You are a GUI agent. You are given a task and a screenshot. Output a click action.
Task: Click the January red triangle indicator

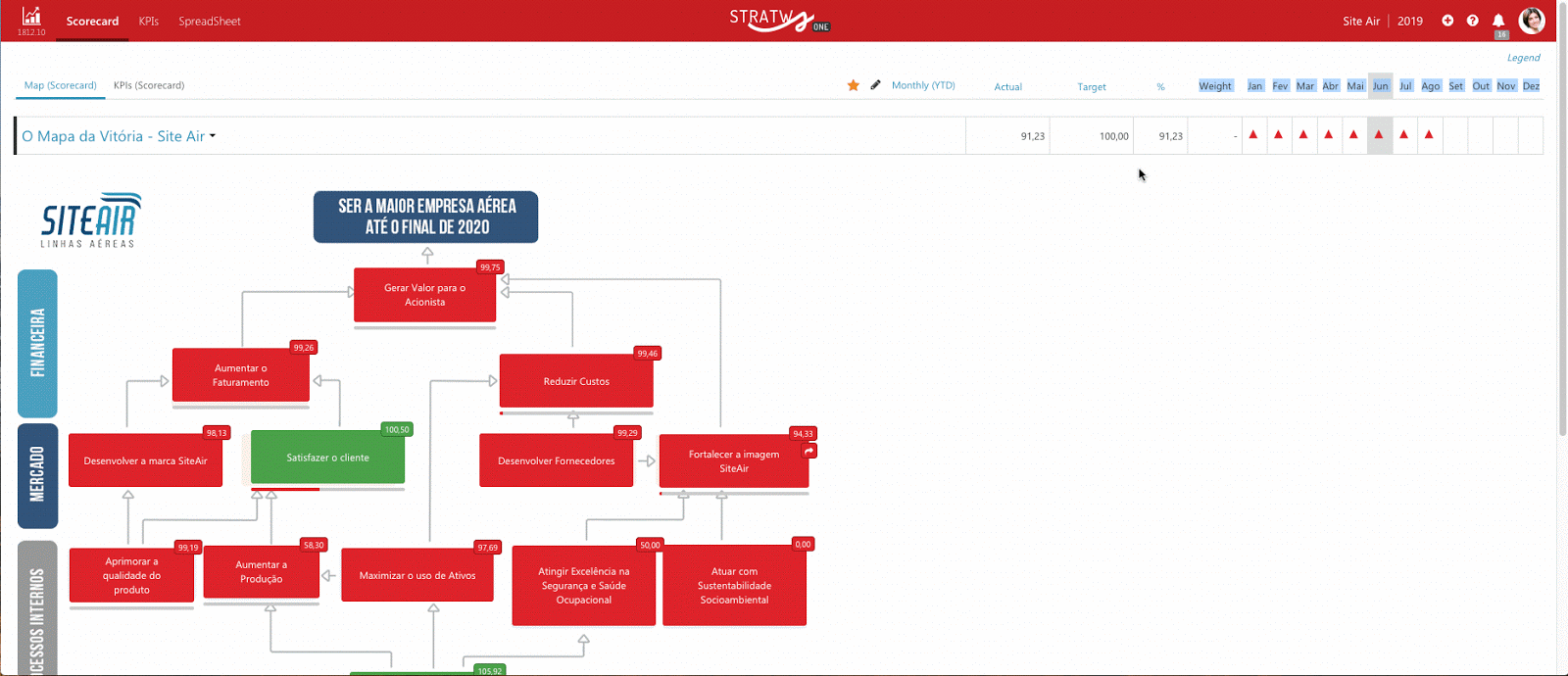click(x=1253, y=134)
